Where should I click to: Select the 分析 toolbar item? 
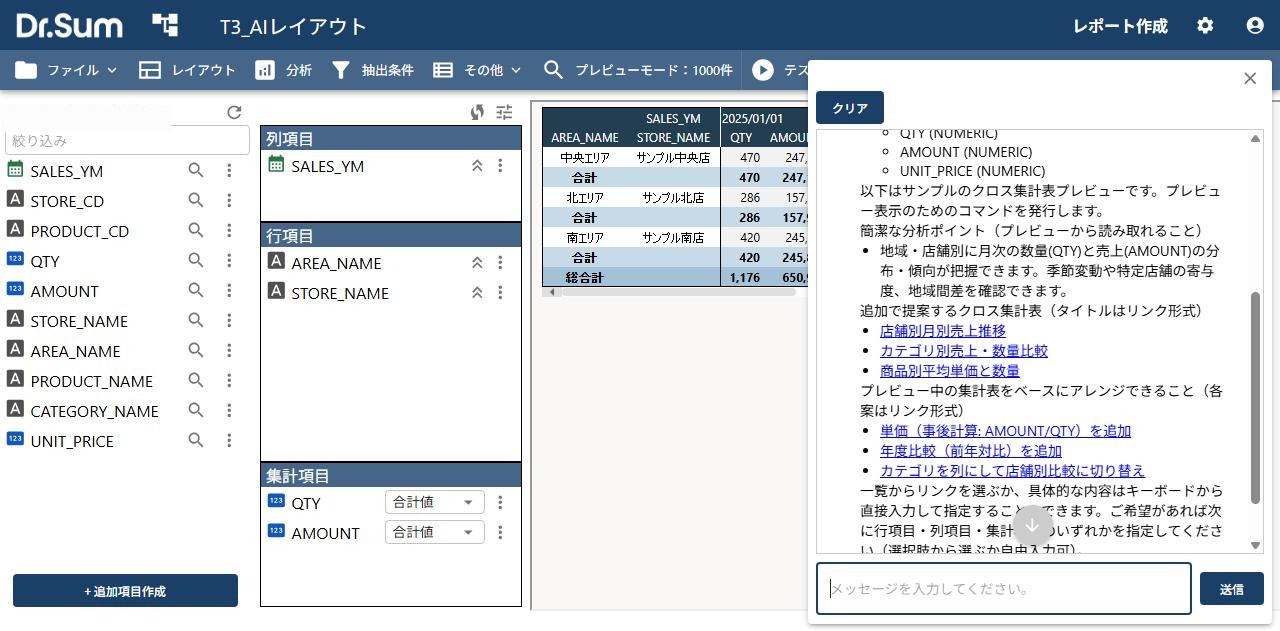(284, 70)
